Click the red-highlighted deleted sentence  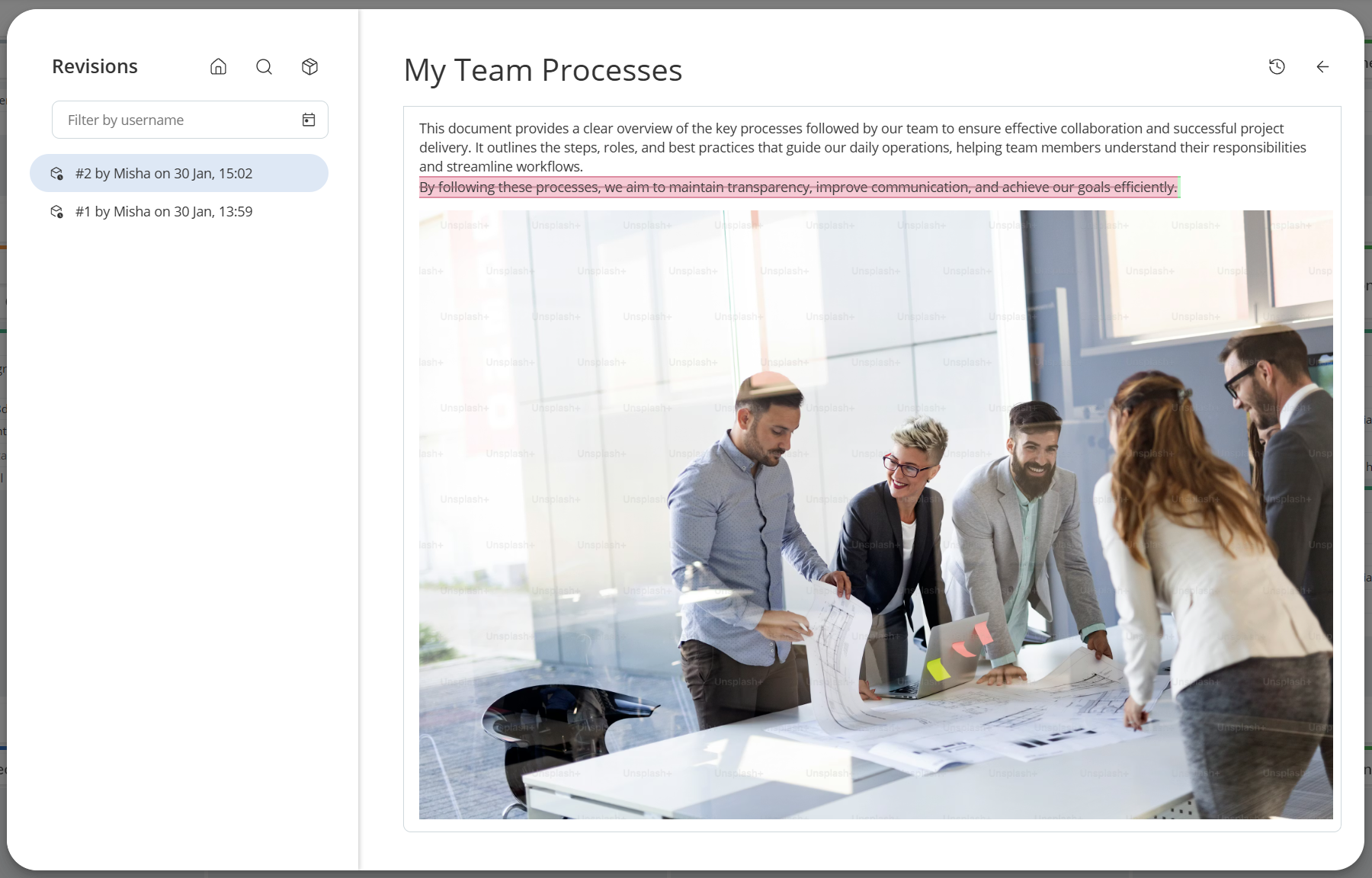pyautogui.click(x=797, y=187)
